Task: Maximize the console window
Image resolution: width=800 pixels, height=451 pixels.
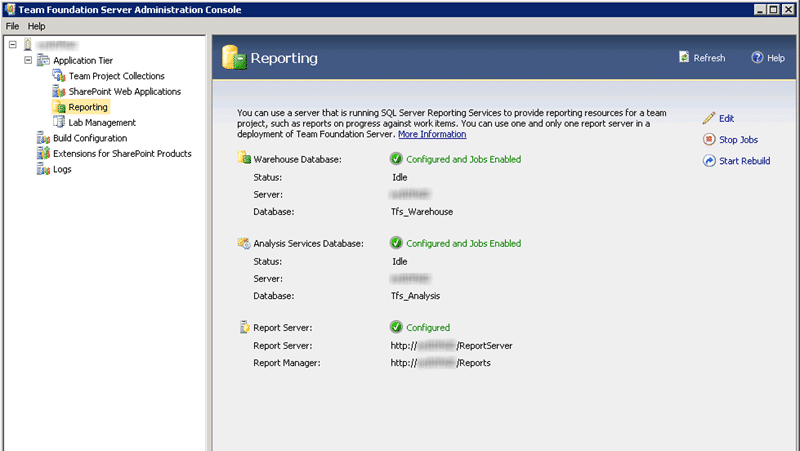Action: 773,9
